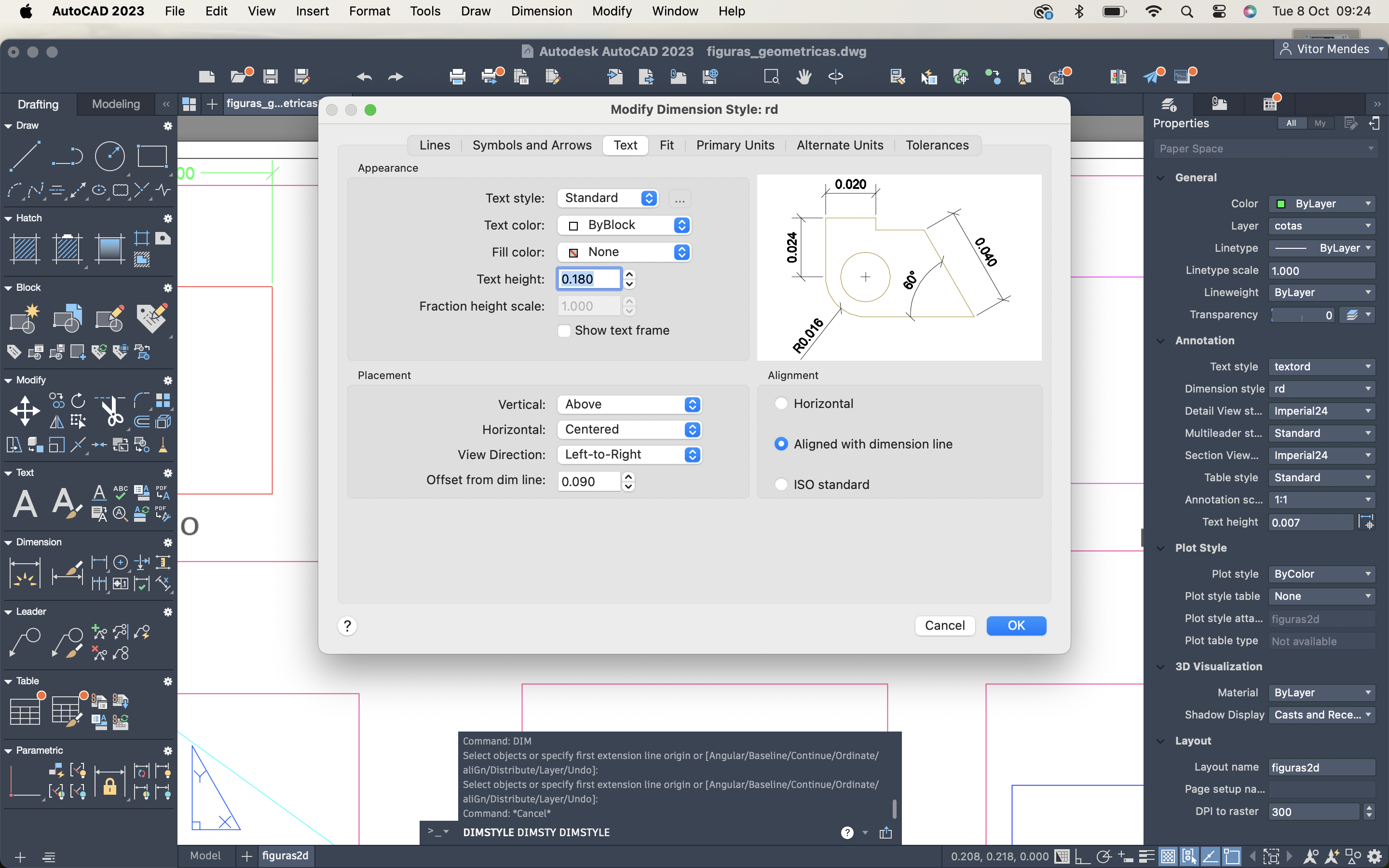Activate the Pan hand tool
This screenshot has height=868, width=1389.
(803, 76)
